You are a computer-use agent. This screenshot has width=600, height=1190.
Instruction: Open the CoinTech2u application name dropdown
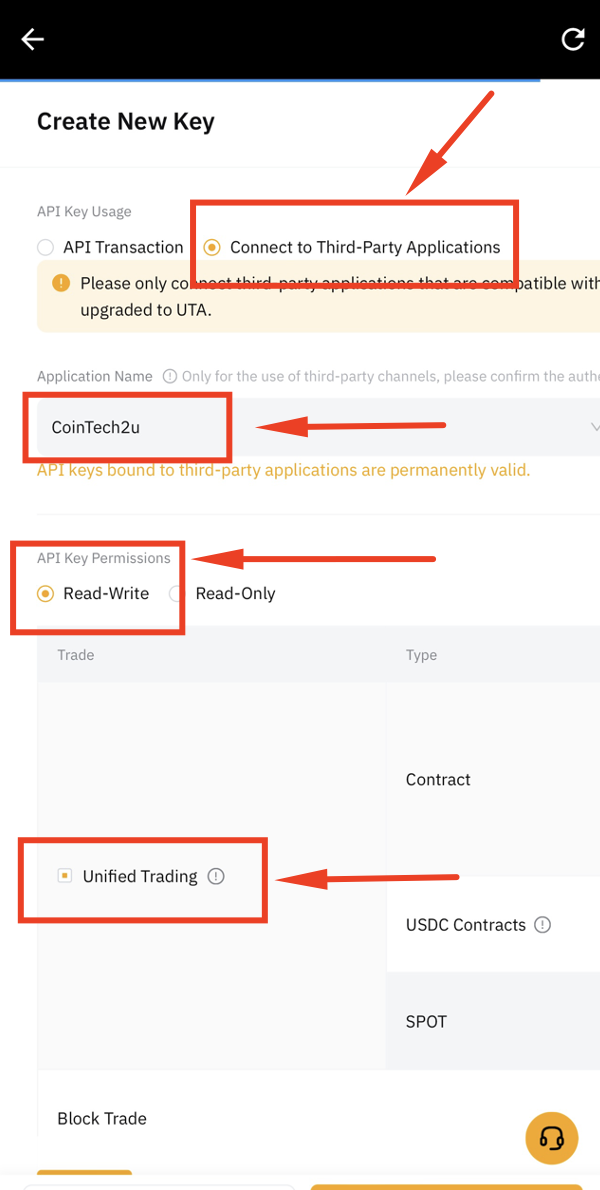tap(318, 427)
